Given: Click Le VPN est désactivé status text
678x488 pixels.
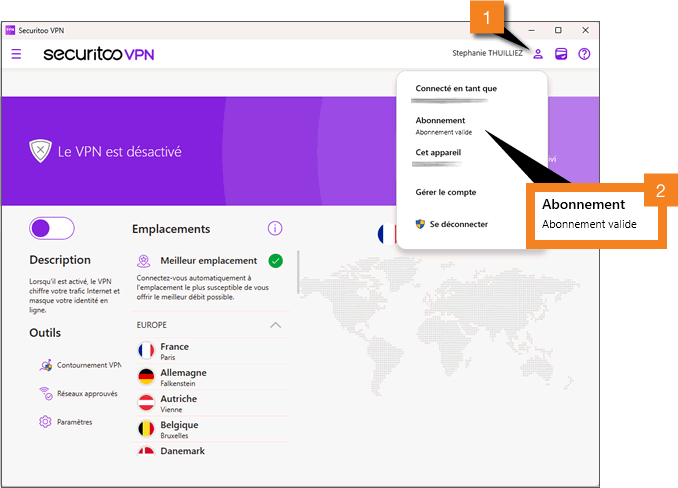Looking at the screenshot, I should (120, 152).
